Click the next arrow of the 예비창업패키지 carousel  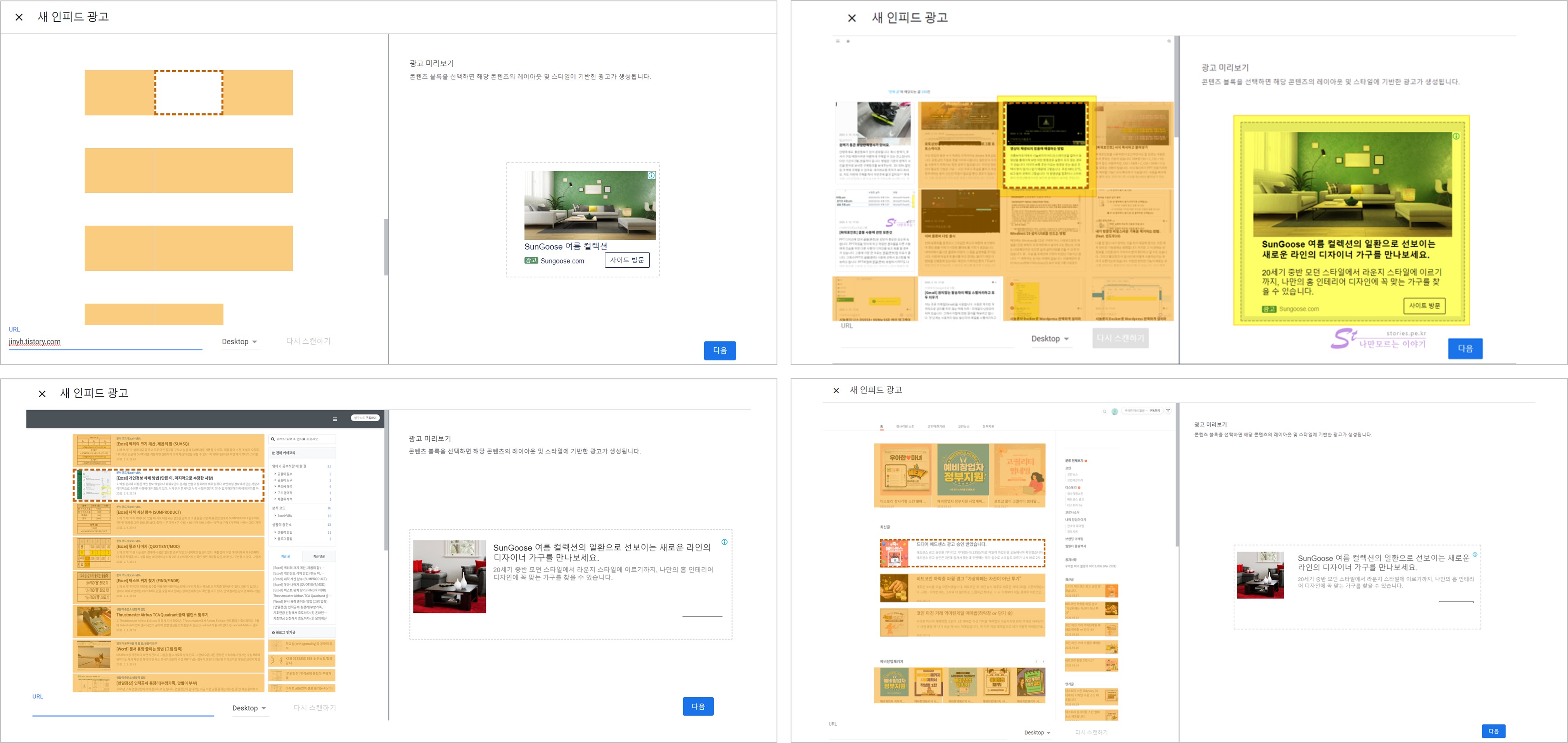pyautogui.click(x=1043, y=662)
